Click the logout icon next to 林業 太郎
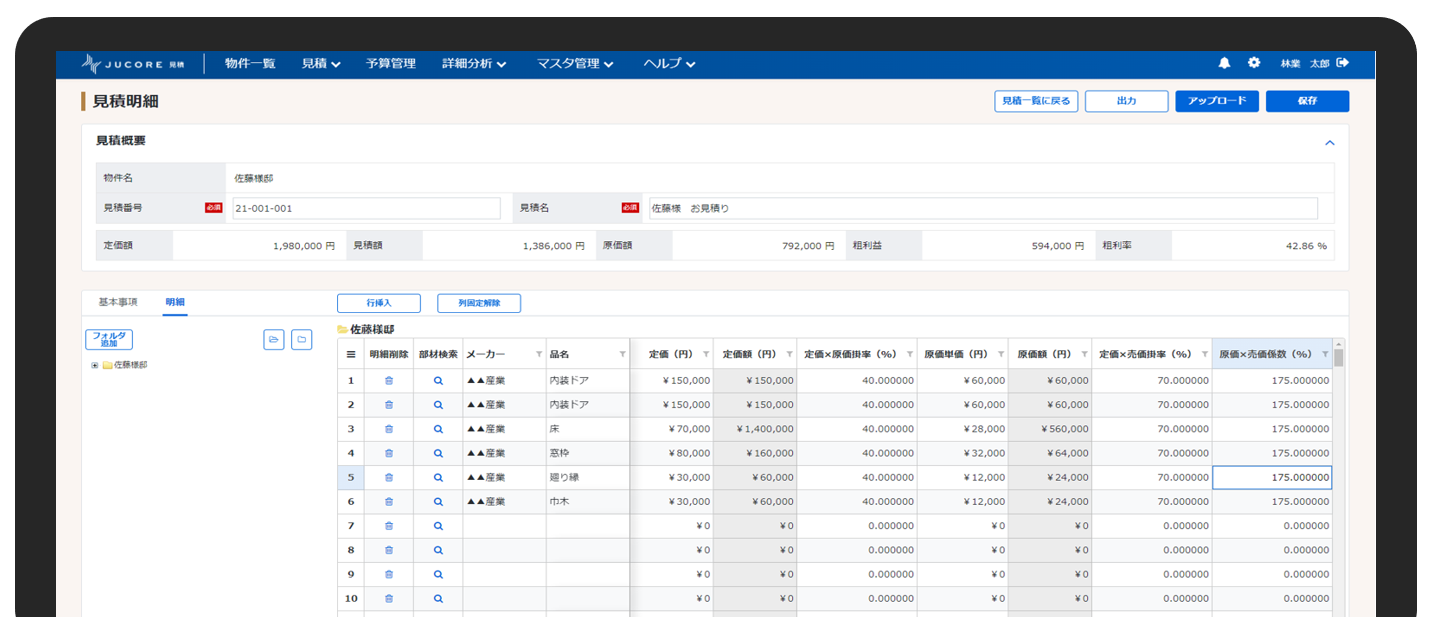The image size is (1444, 617). pos(1343,62)
